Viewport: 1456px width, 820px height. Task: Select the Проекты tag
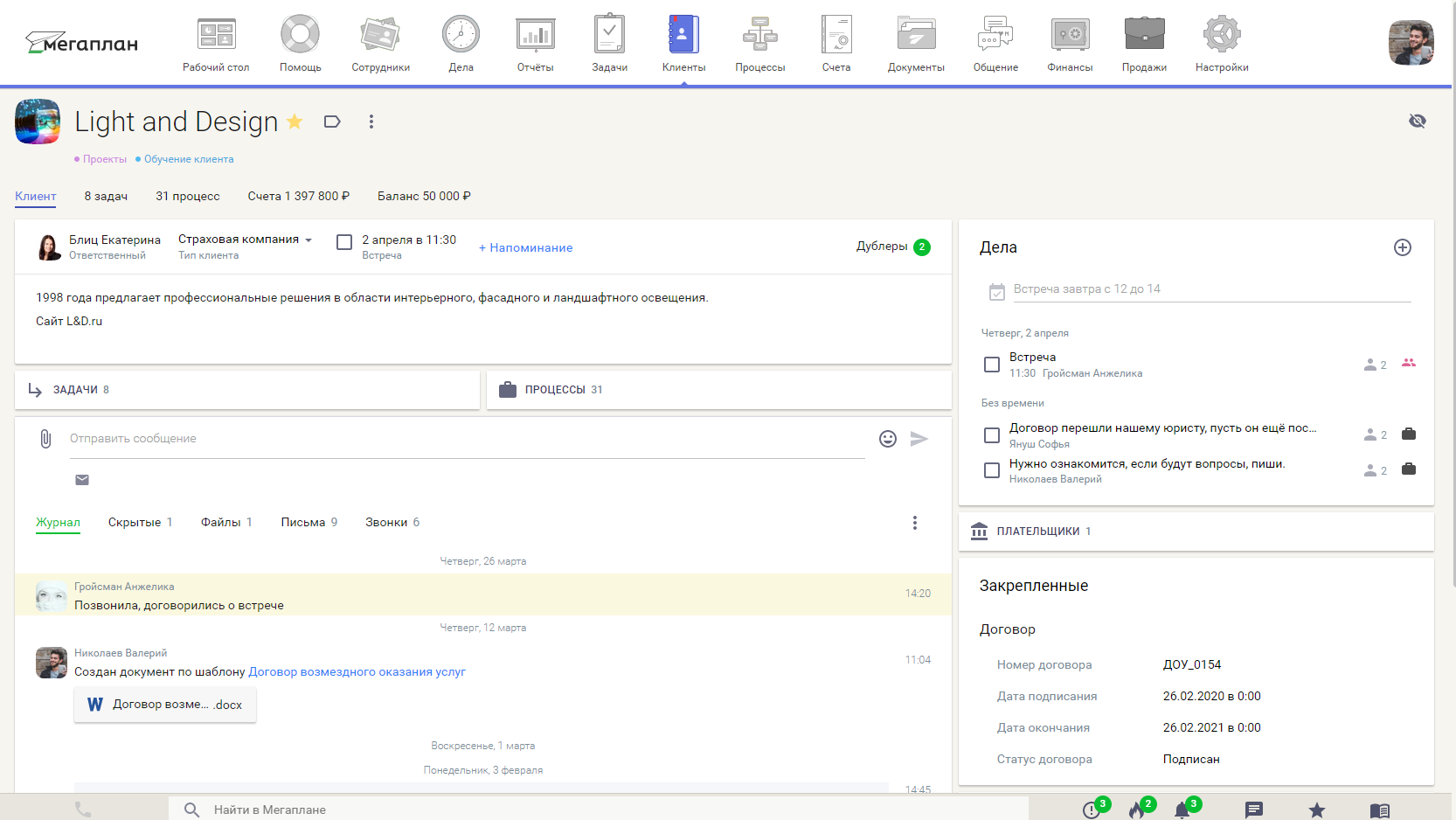click(101, 159)
